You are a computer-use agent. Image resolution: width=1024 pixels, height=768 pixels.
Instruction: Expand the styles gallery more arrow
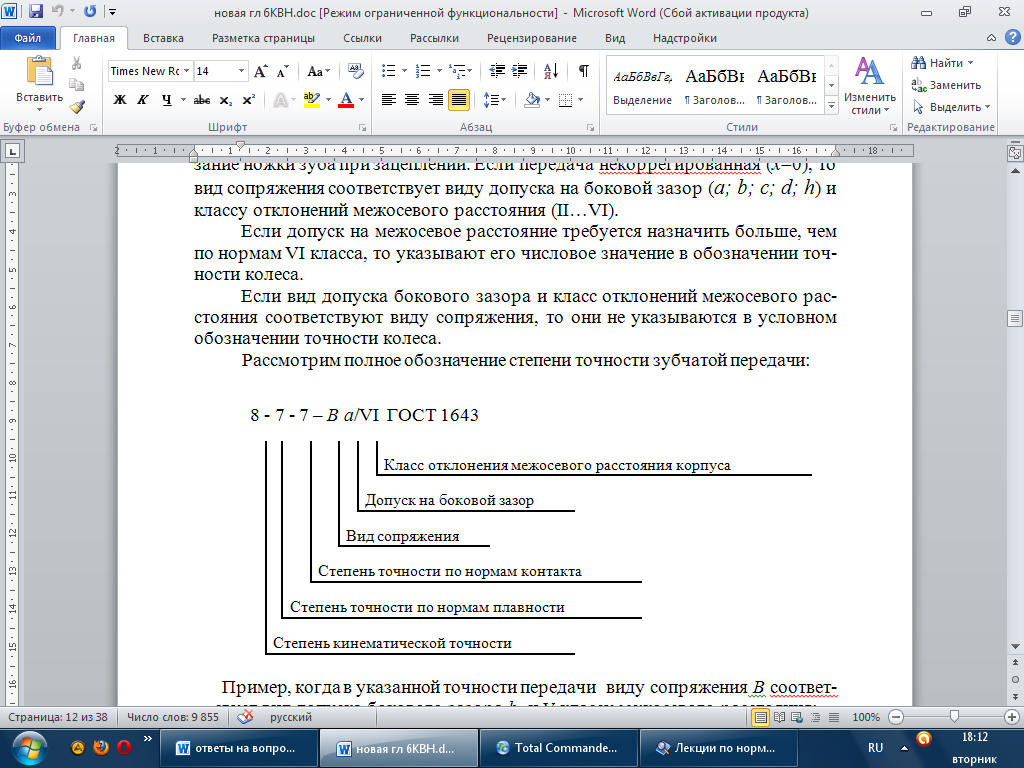(x=831, y=105)
